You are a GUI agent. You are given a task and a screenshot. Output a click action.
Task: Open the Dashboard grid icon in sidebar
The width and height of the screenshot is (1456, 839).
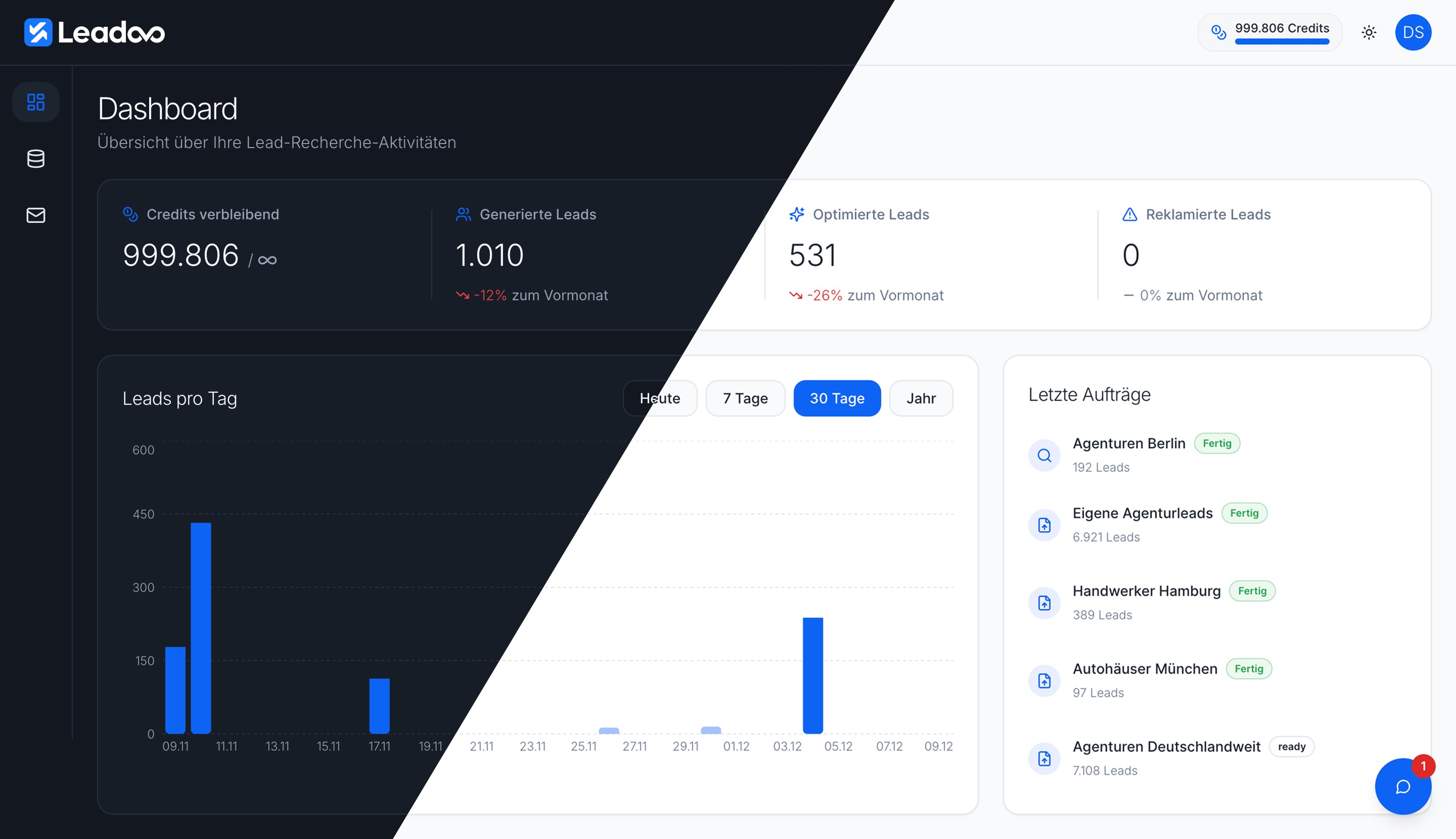[36, 103]
